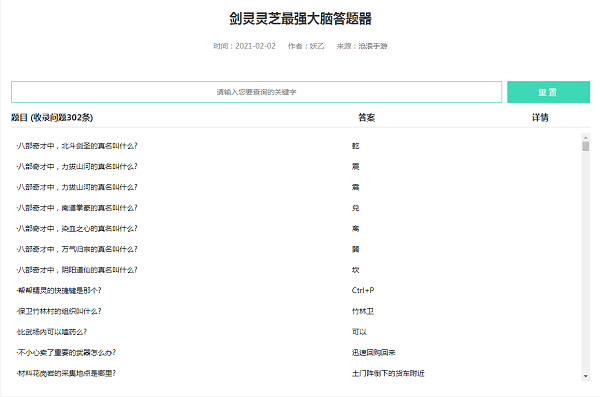Click the source label 来源
This screenshot has width=600, height=397.
[362, 46]
